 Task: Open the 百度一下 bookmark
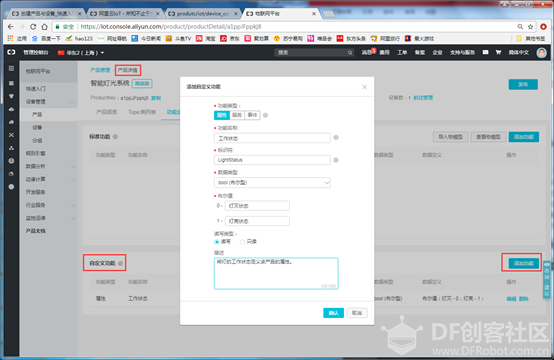(46, 38)
